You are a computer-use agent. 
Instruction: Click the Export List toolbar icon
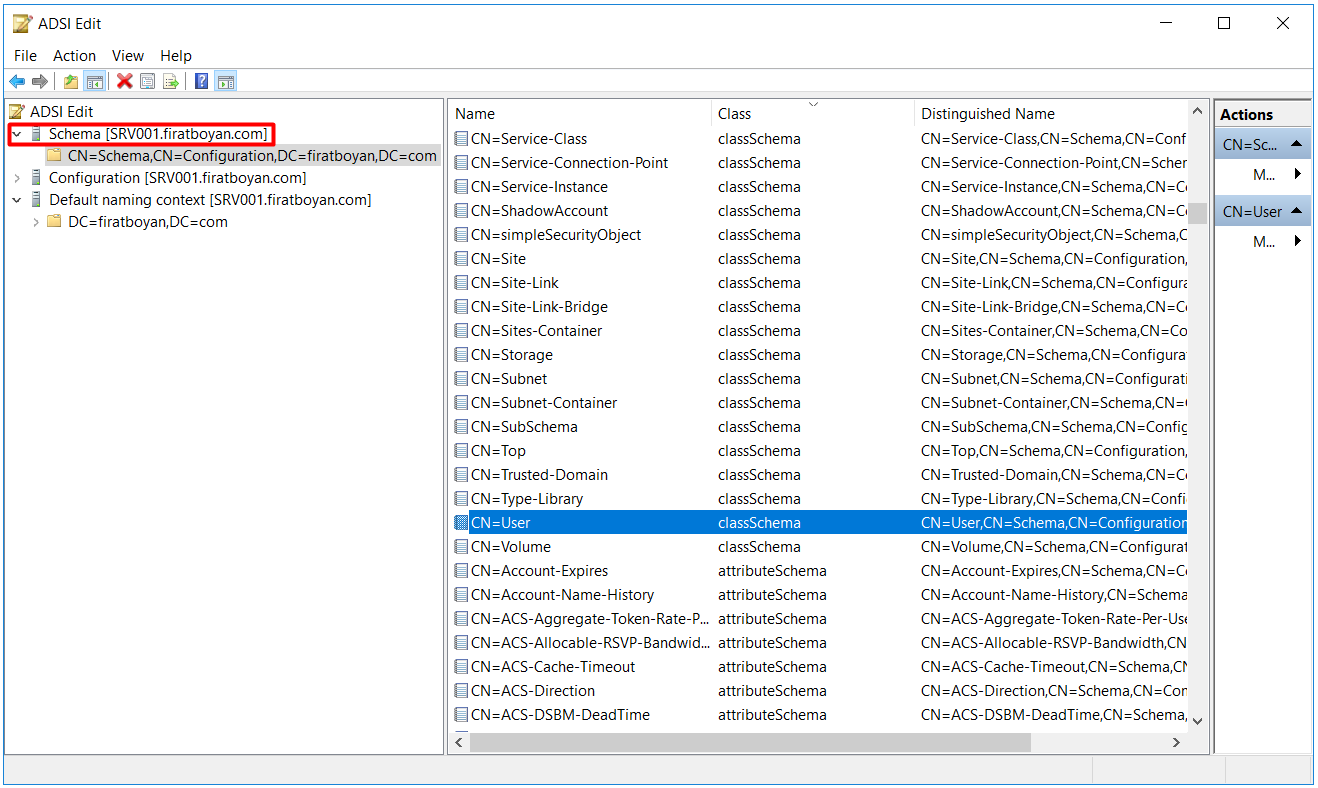tap(171, 82)
